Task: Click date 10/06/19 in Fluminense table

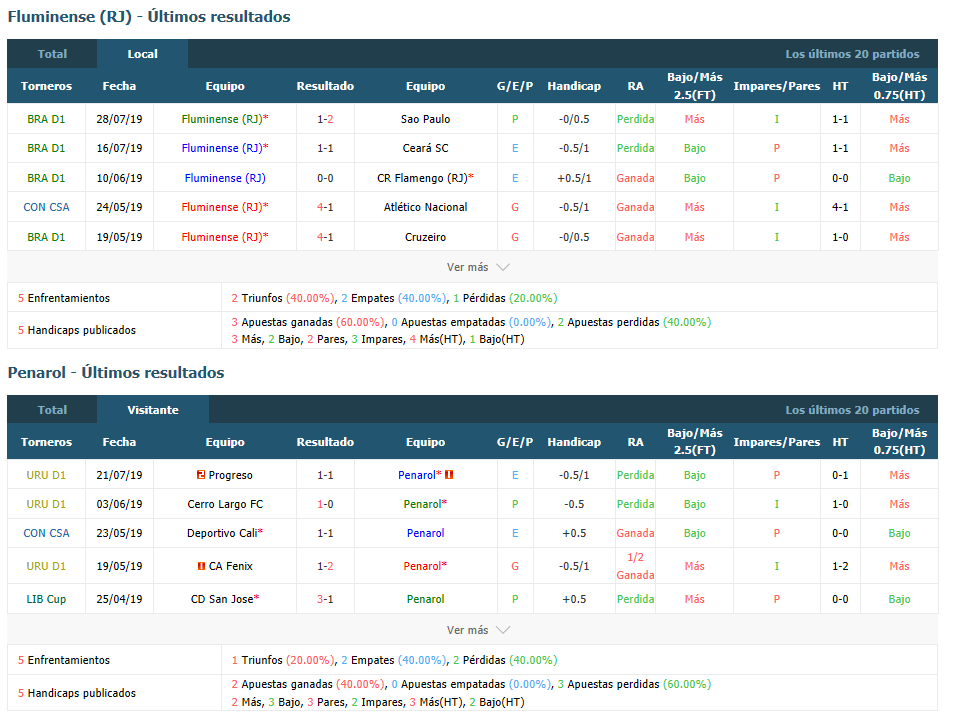Action: 119,178
